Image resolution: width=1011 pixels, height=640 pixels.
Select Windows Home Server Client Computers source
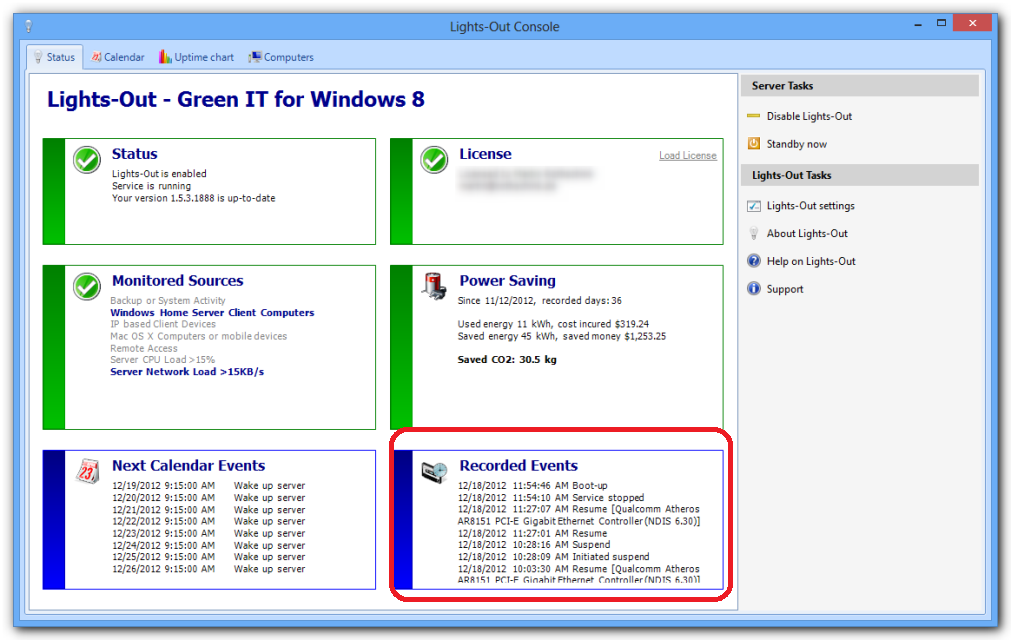(x=212, y=313)
